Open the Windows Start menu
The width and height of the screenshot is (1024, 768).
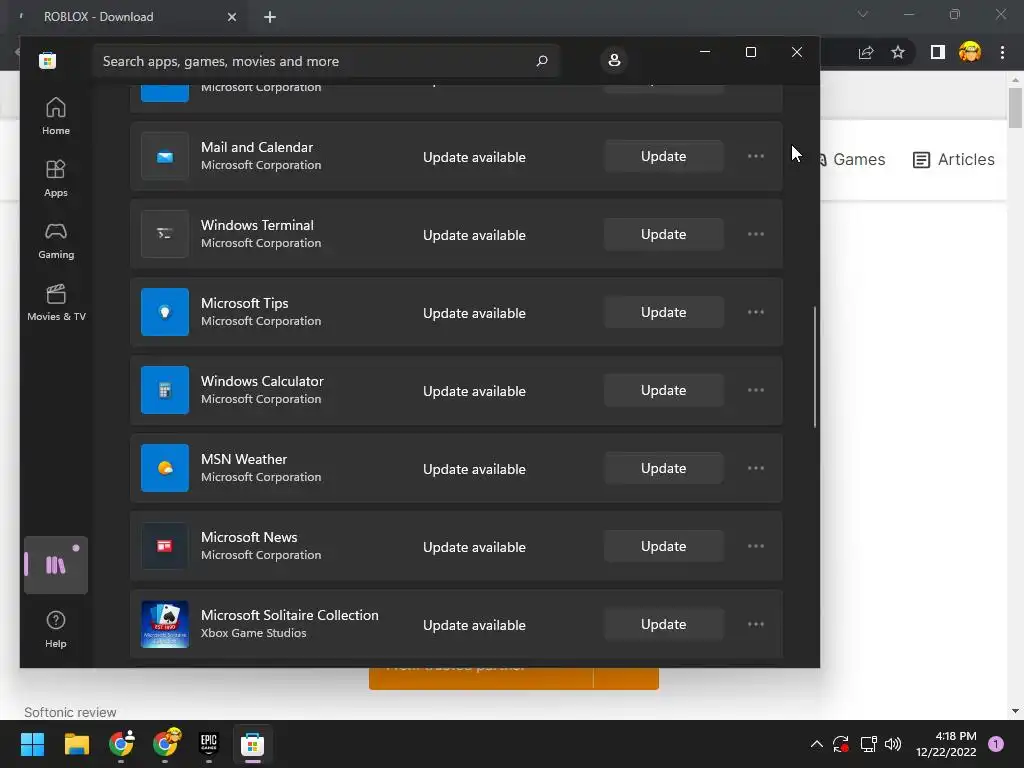32,744
